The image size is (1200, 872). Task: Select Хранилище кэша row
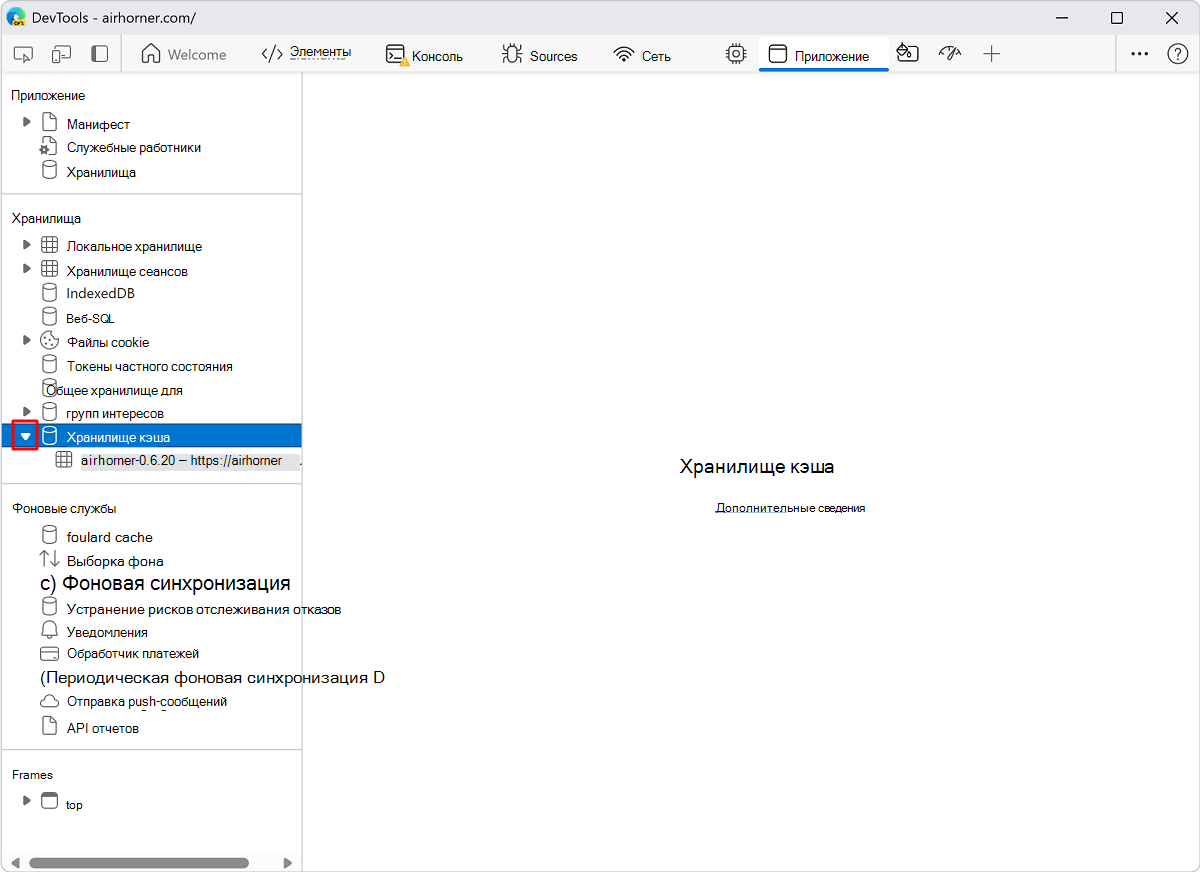point(151,436)
